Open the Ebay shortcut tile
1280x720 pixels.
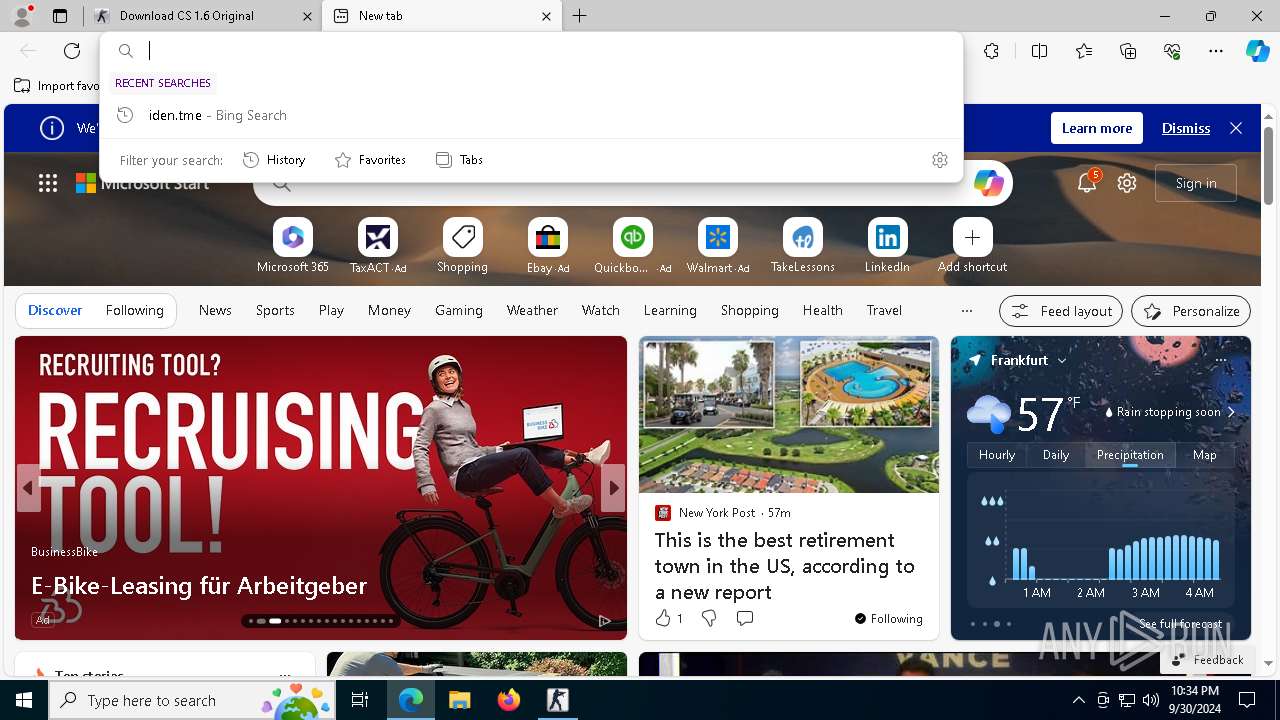547,245
